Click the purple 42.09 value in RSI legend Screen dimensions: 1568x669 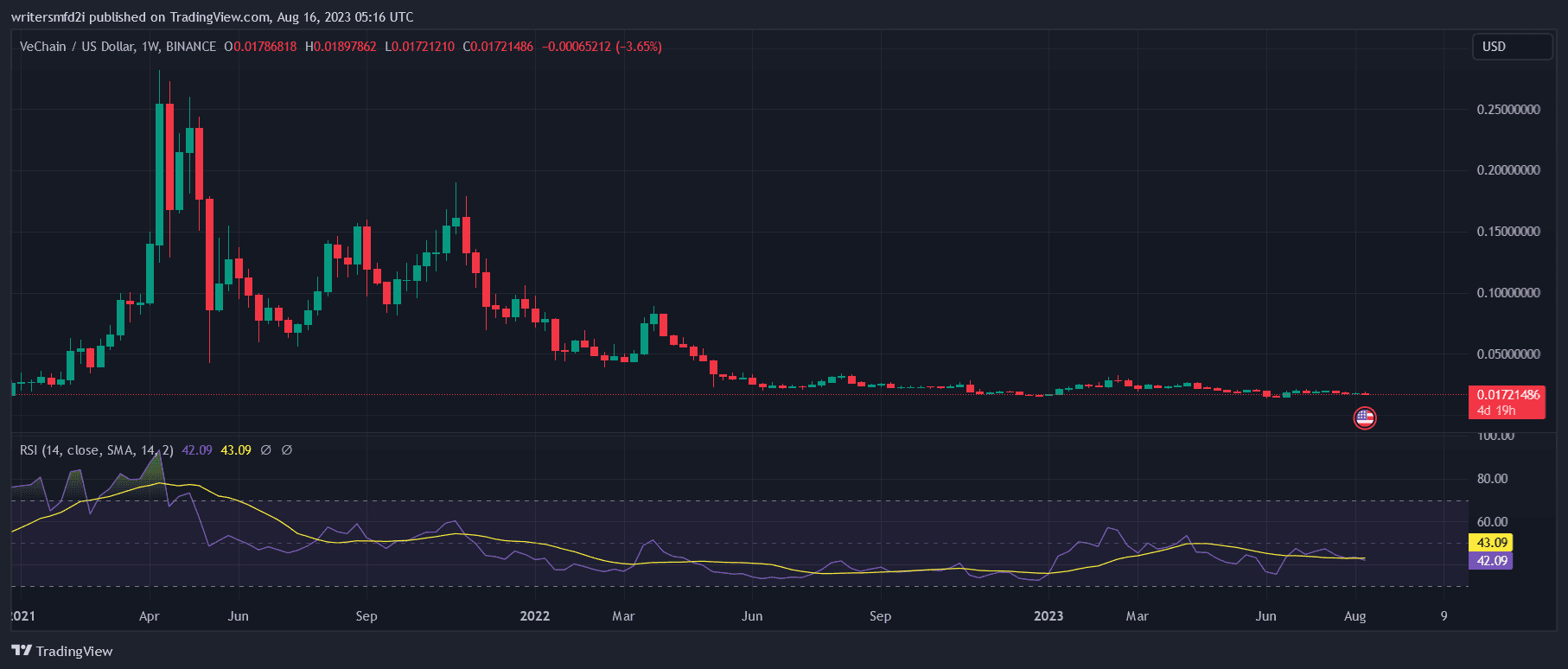point(197,450)
